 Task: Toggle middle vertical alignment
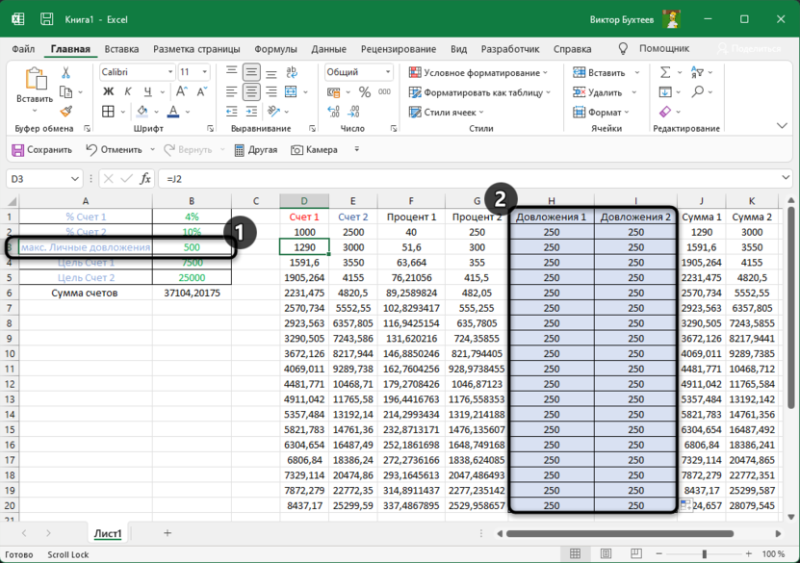251,72
